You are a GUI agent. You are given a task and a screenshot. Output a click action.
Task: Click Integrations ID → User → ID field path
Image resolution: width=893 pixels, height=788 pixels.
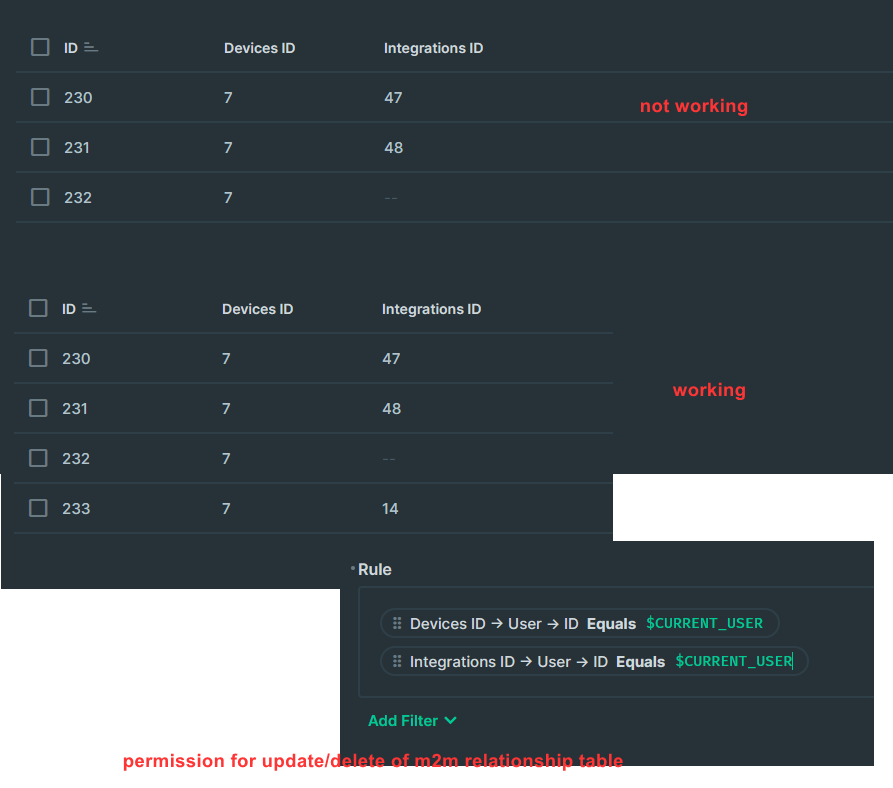coord(509,662)
